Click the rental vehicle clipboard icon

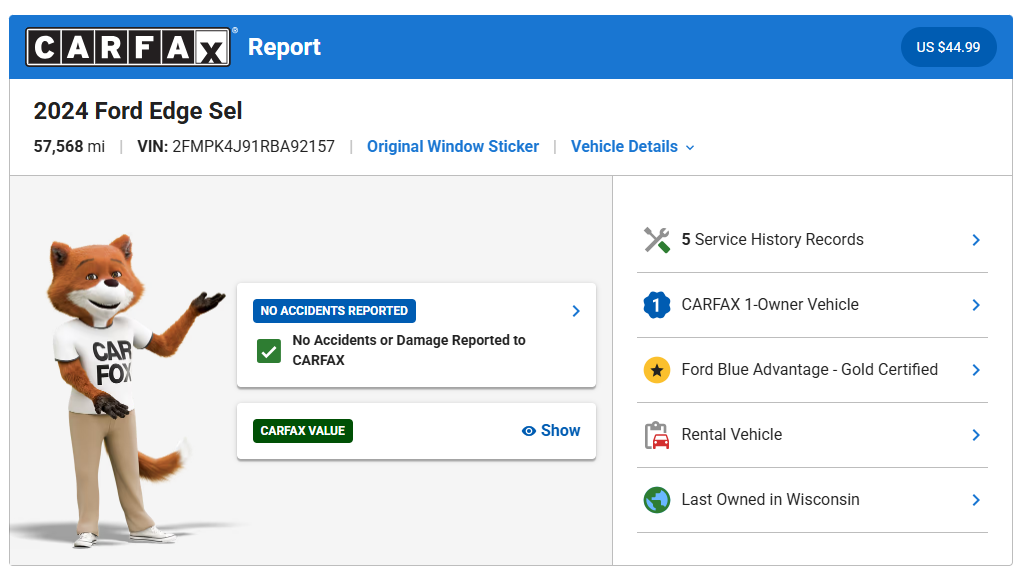tap(657, 435)
